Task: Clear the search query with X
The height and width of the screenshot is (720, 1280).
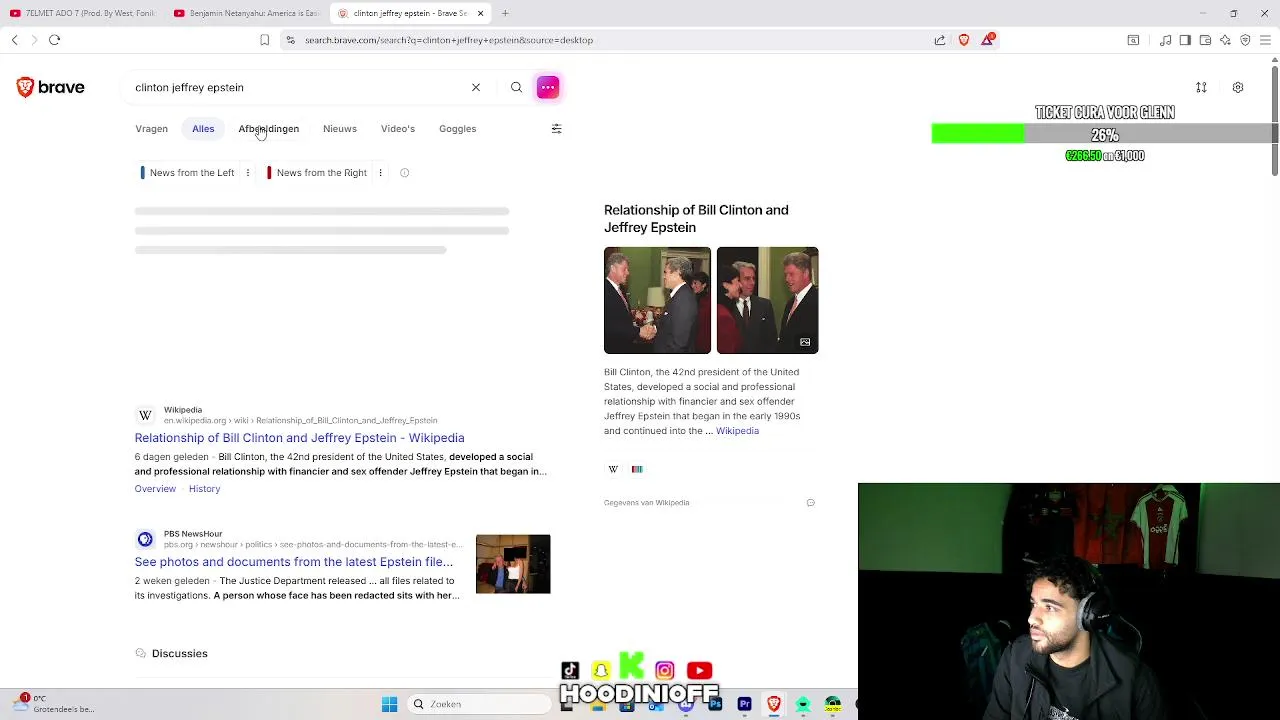Action: pyautogui.click(x=476, y=87)
